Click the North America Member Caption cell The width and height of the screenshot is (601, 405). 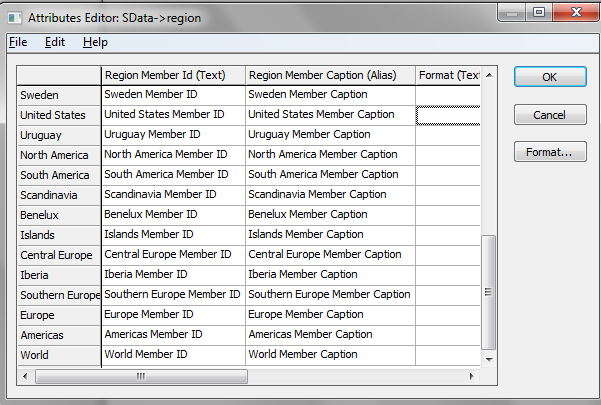click(330, 155)
